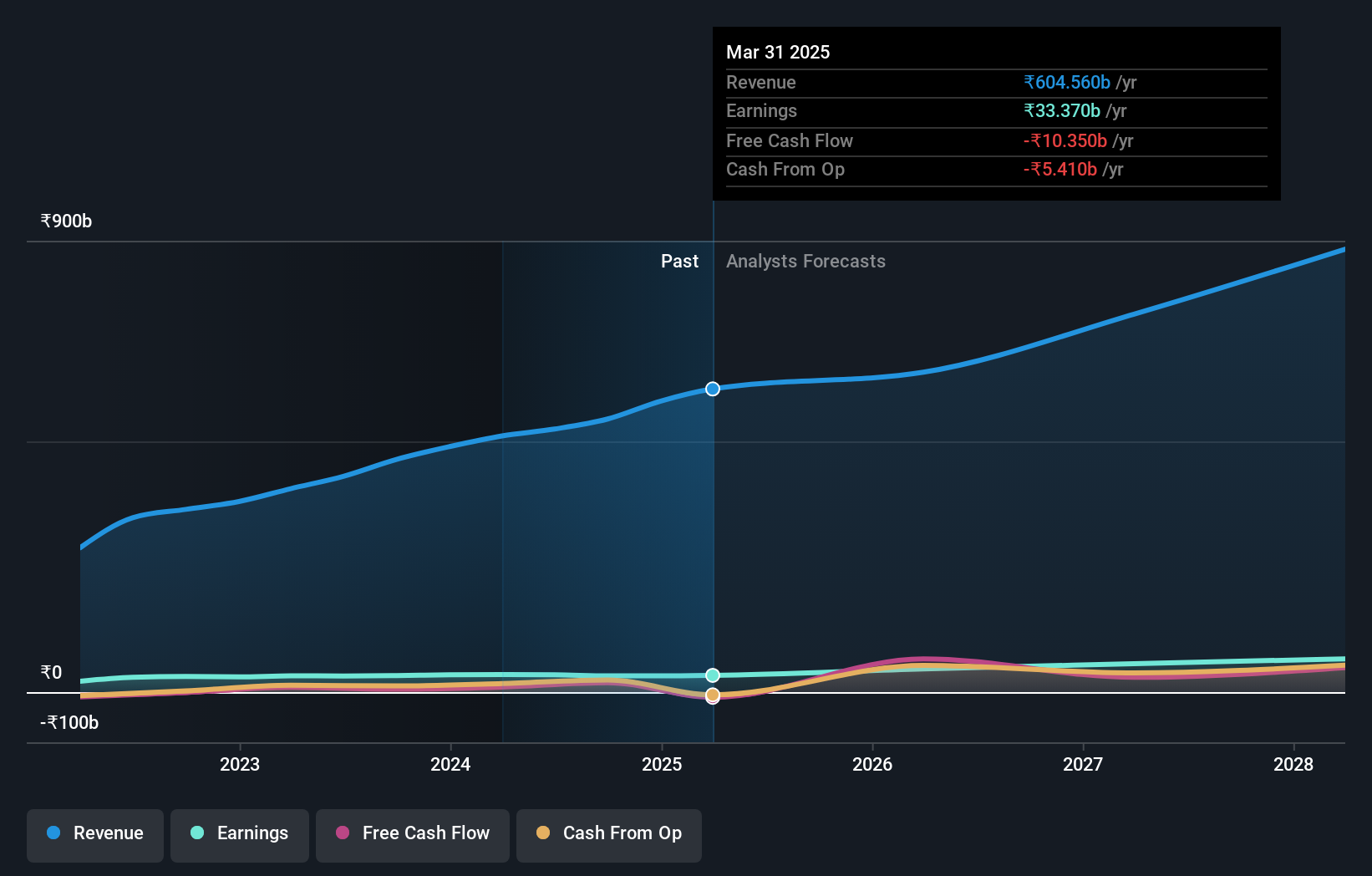Viewport: 1372px width, 876px height.
Task: Click the Earnings data point marker on teal line
Action: 713,675
